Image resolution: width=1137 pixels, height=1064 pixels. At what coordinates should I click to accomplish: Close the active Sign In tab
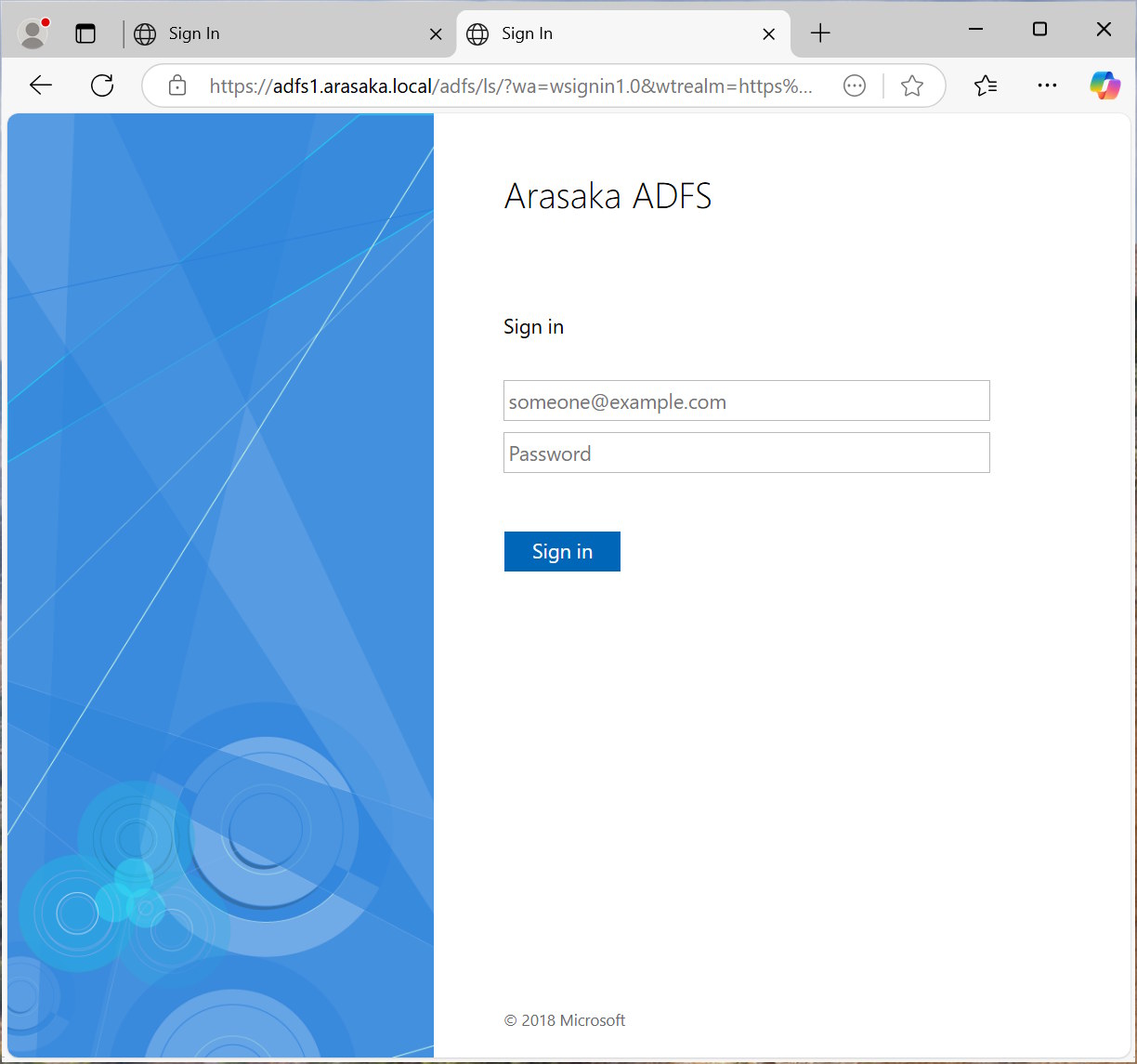click(768, 34)
